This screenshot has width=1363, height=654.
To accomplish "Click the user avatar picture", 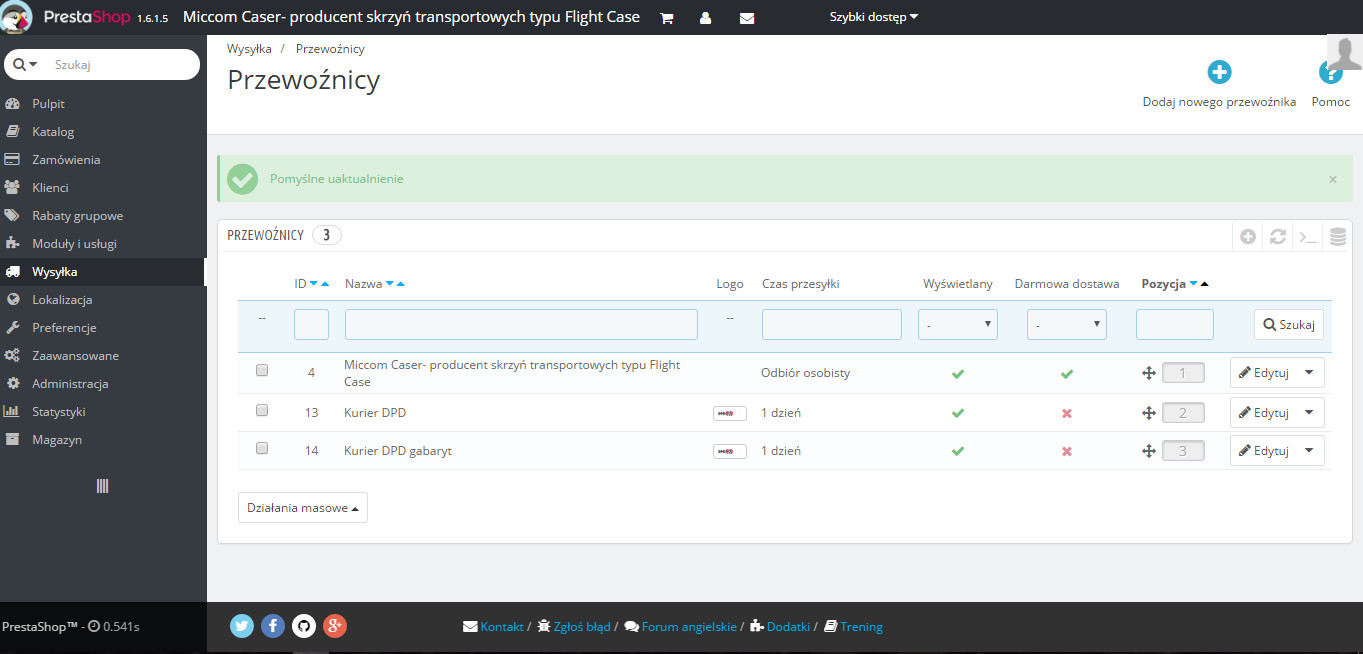I will (x=1345, y=52).
